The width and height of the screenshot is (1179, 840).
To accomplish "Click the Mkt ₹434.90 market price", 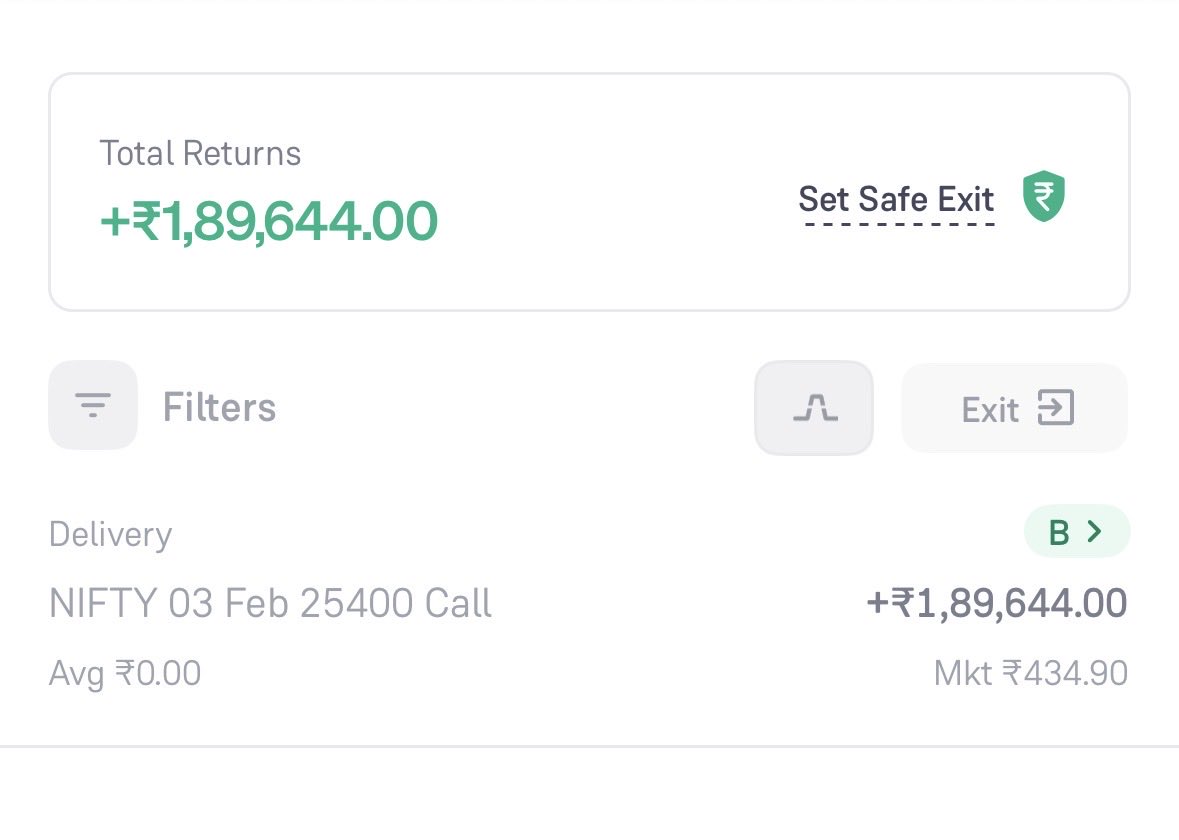I will pos(1030,673).
